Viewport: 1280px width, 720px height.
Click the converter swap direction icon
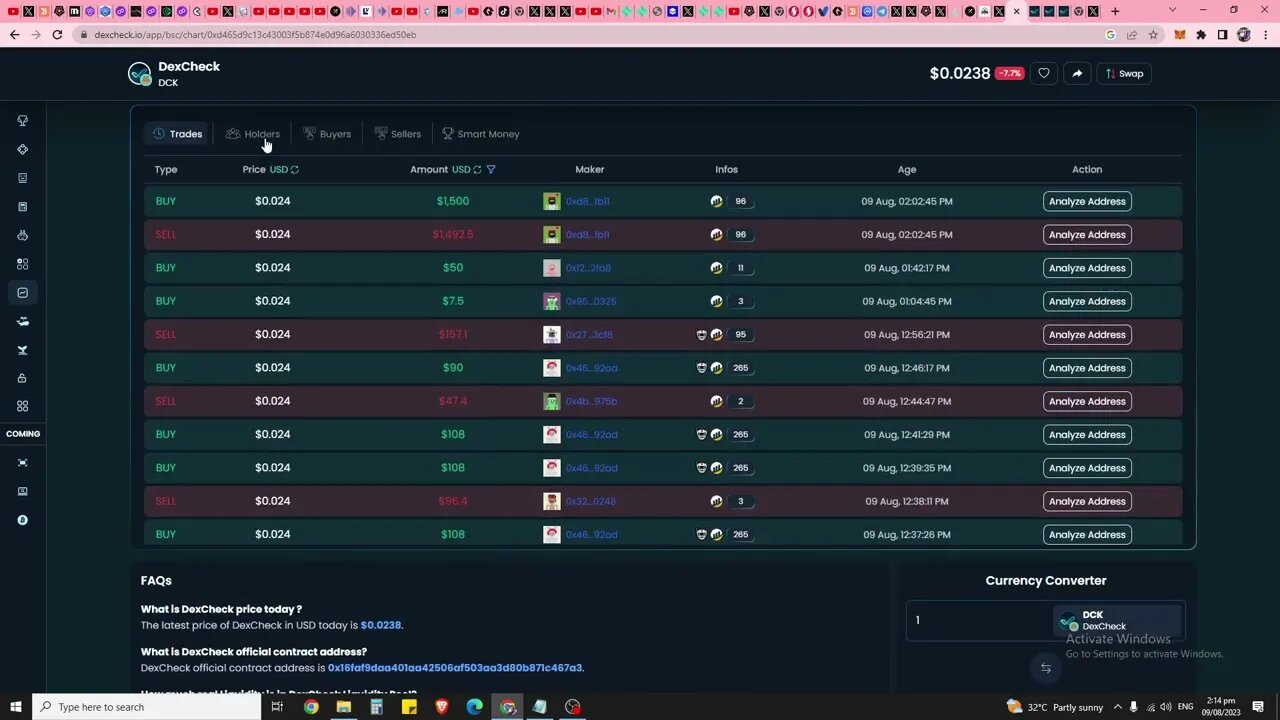(x=1045, y=668)
